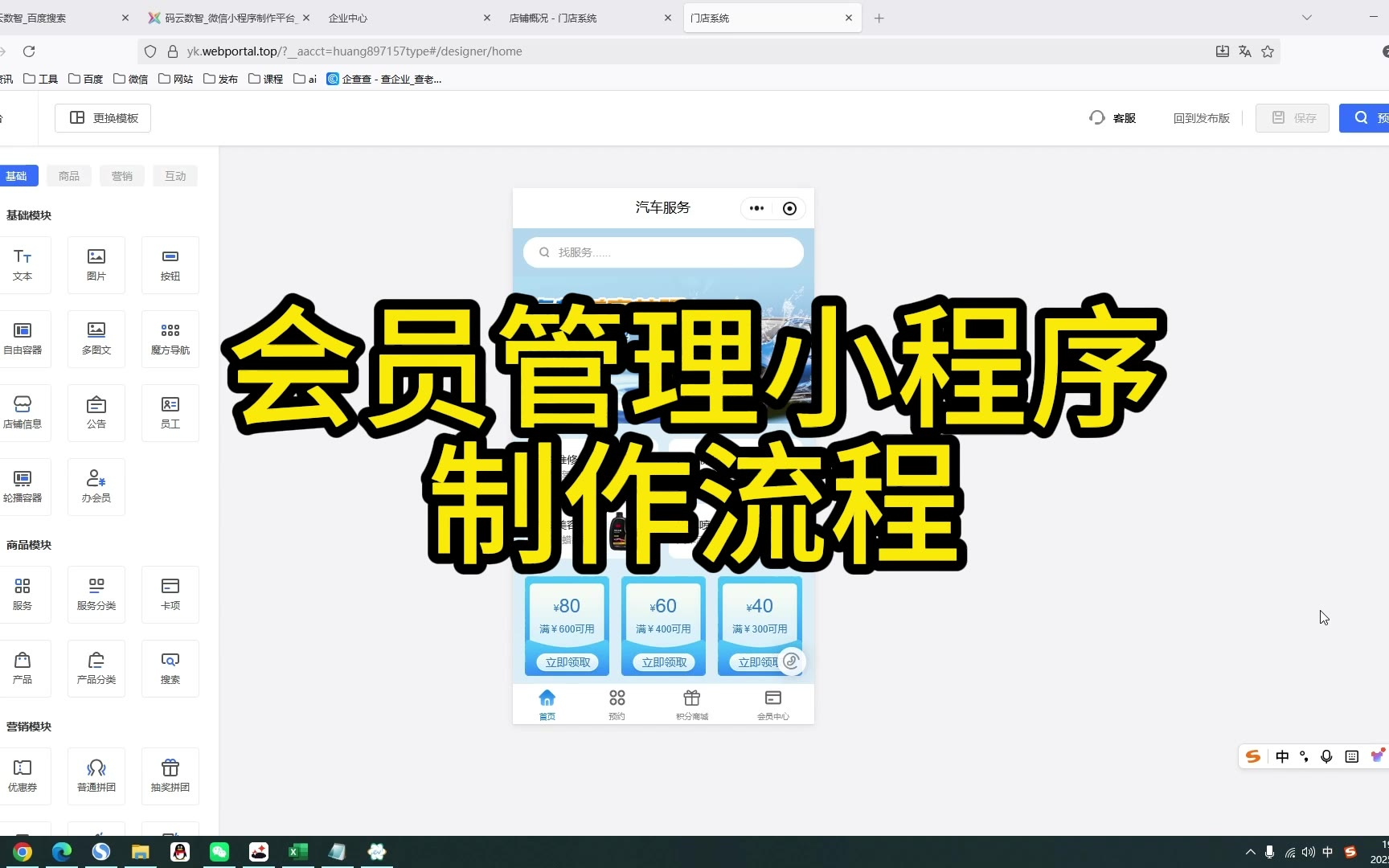Click 回到发布版 link
Image resolution: width=1389 pixels, height=868 pixels.
[1201, 118]
